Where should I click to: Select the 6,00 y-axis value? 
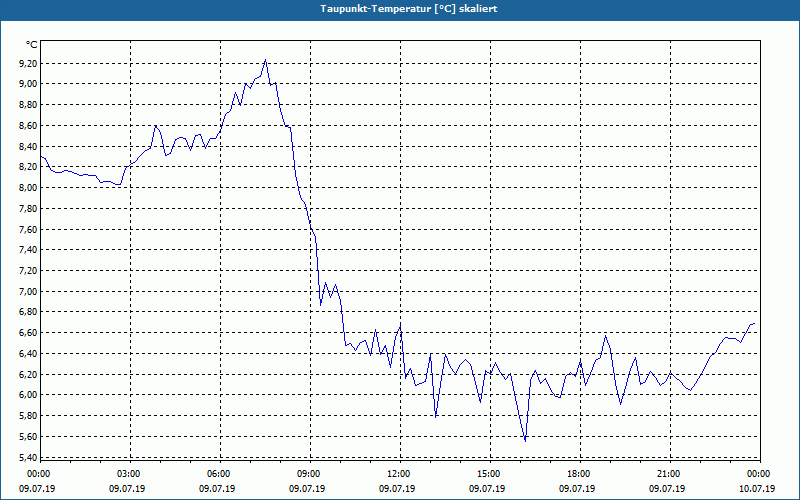point(28,395)
